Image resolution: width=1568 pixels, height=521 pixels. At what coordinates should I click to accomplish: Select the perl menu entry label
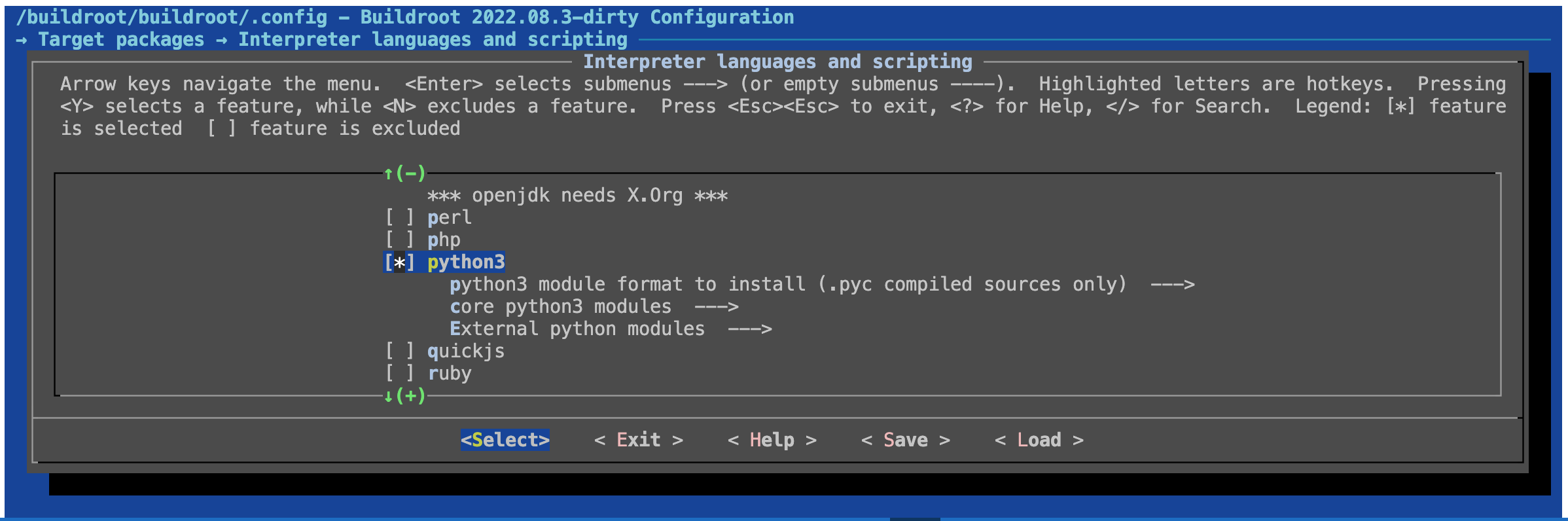click(x=450, y=218)
